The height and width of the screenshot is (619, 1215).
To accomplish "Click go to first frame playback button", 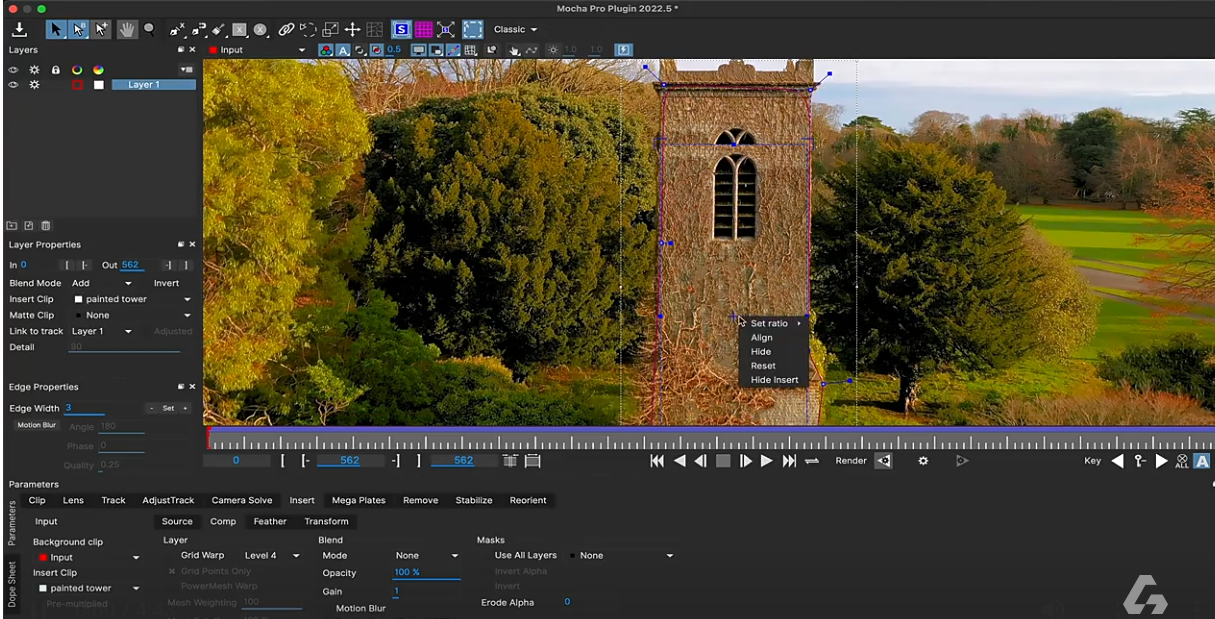I will tap(657, 461).
